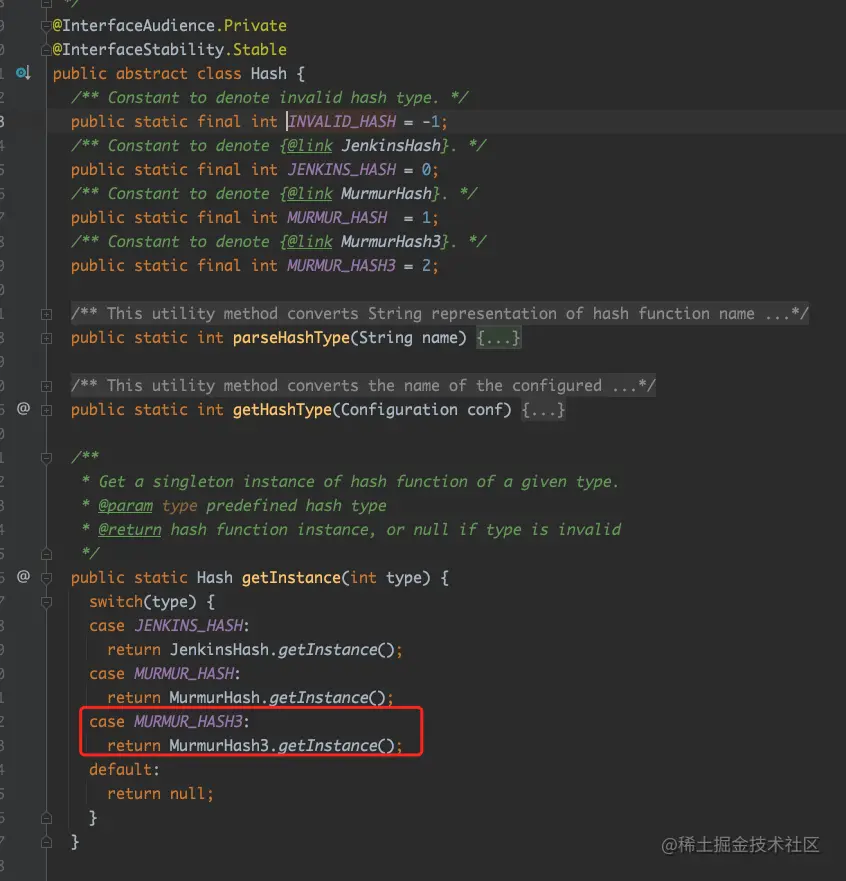Image resolution: width=846 pixels, height=881 pixels.
Task: Click the @InterfaceStability.Stable annotation
Action: coord(169,50)
